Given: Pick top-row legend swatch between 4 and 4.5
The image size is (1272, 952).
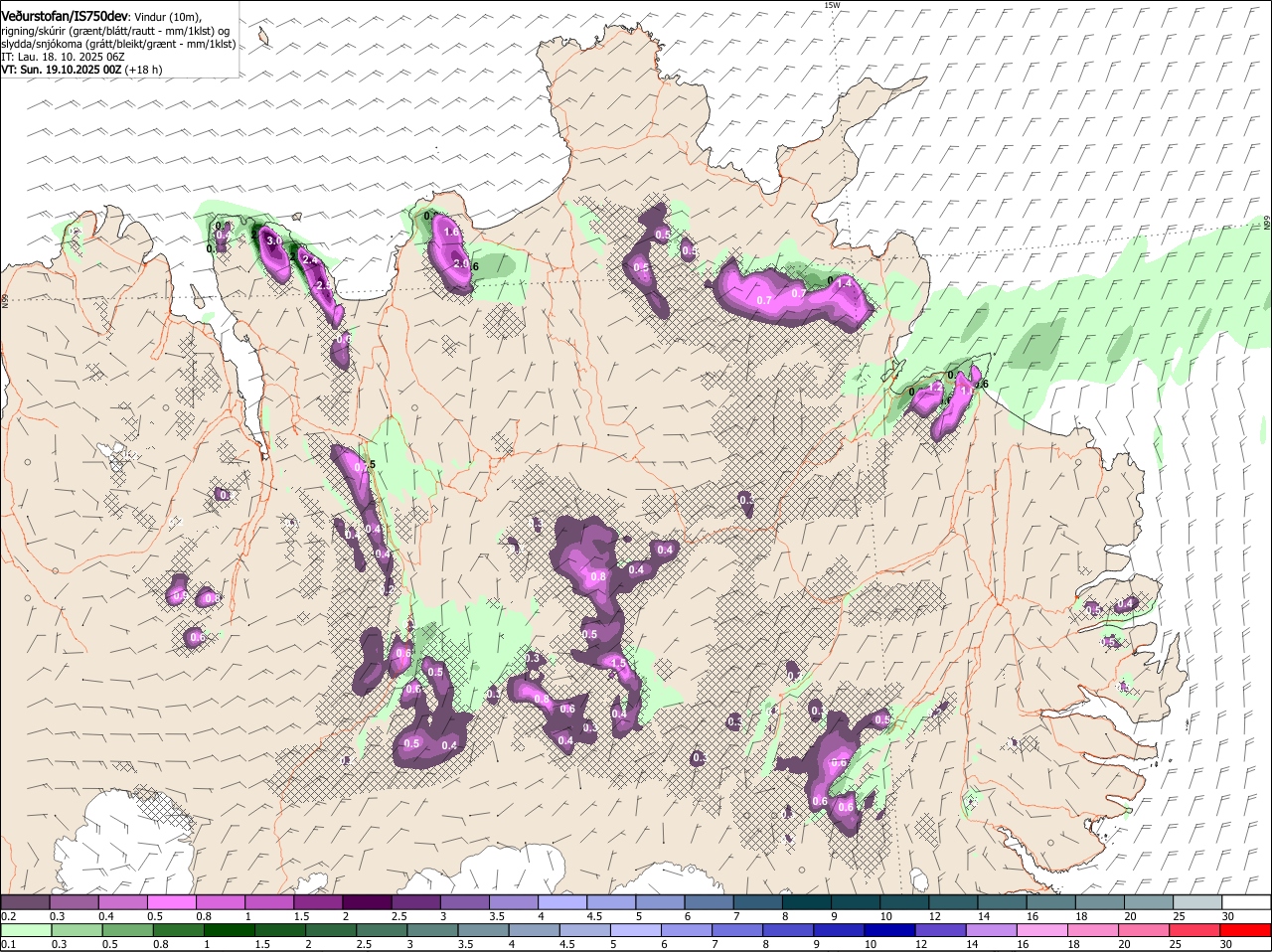Looking at the screenshot, I should pyautogui.click(x=561, y=902).
